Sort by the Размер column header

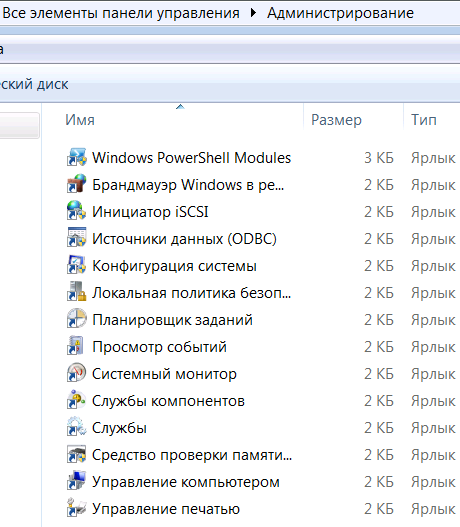click(336, 120)
